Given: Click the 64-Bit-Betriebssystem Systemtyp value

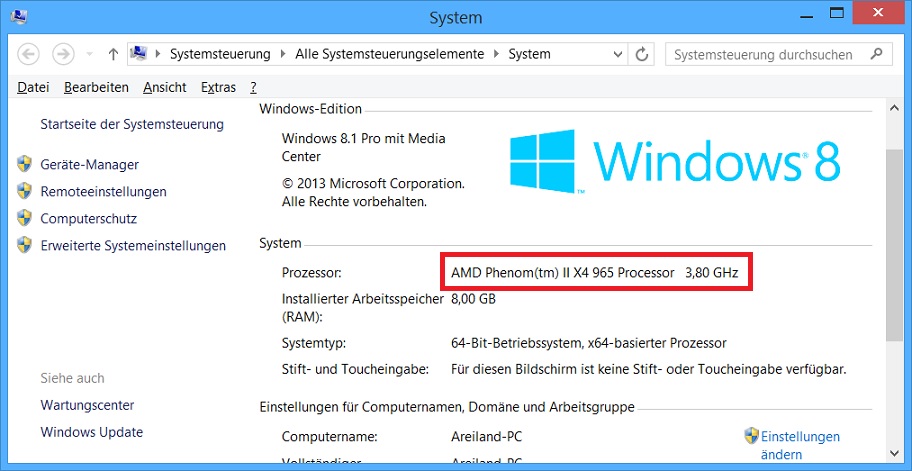Looking at the screenshot, I should coord(589,343).
